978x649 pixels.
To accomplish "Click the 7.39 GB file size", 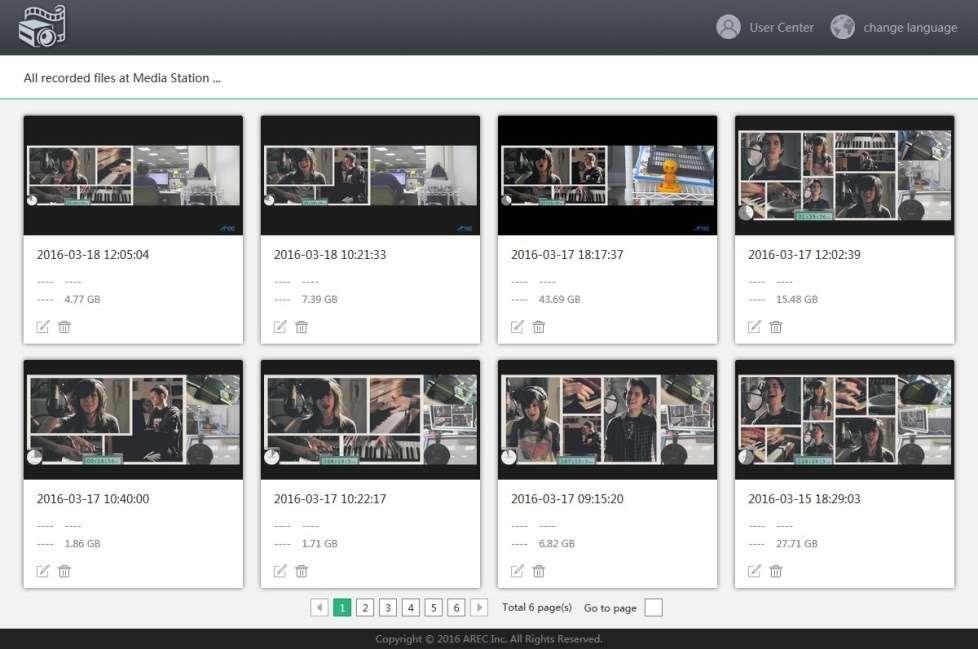I will pyautogui.click(x=319, y=299).
